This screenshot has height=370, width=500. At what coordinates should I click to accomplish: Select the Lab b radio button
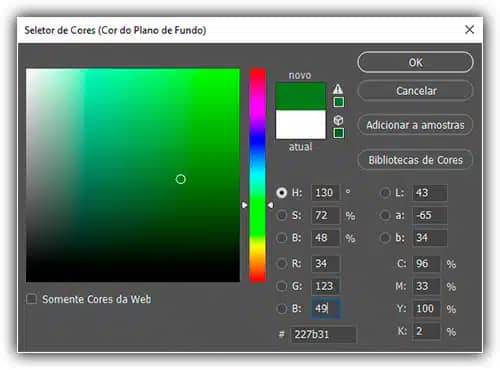385,238
